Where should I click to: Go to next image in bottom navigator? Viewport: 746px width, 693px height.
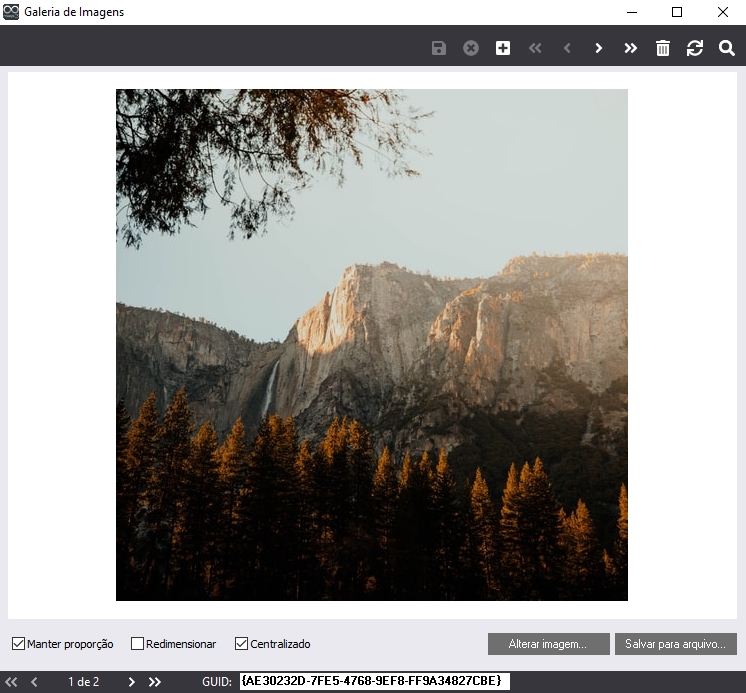(x=131, y=682)
